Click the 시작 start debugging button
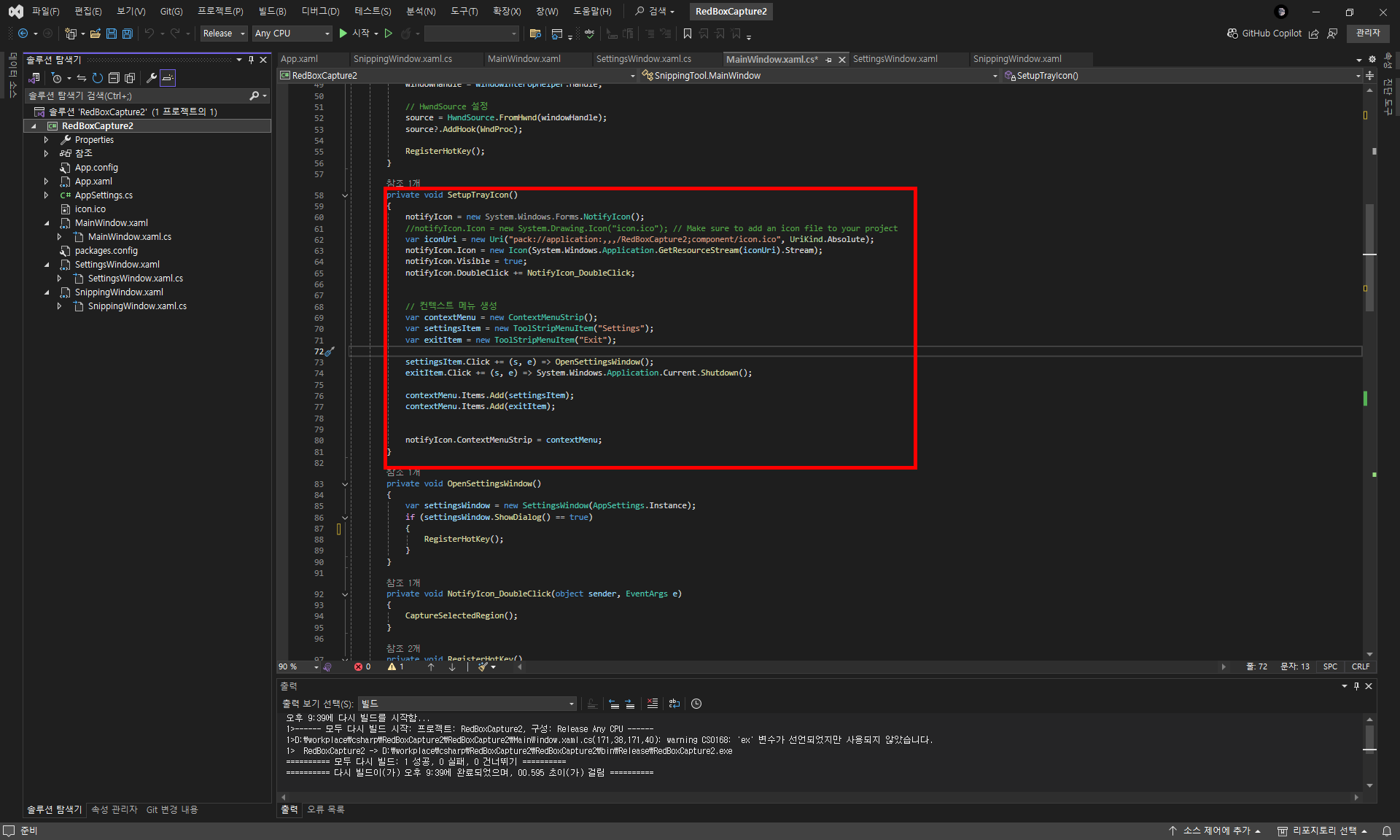The image size is (1400, 840). (x=355, y=34)
